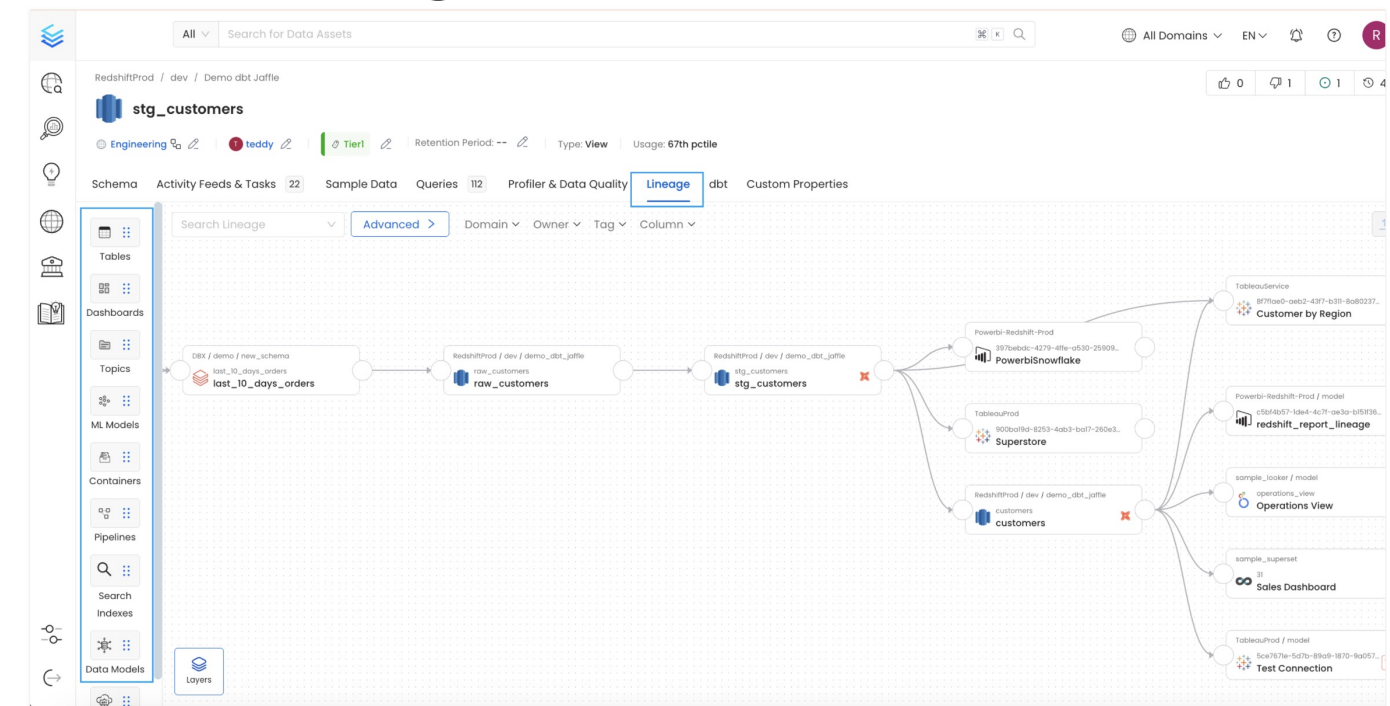1390x706 pixels.
Task: Select the ML Models entity icon
Action: point(104,401)
